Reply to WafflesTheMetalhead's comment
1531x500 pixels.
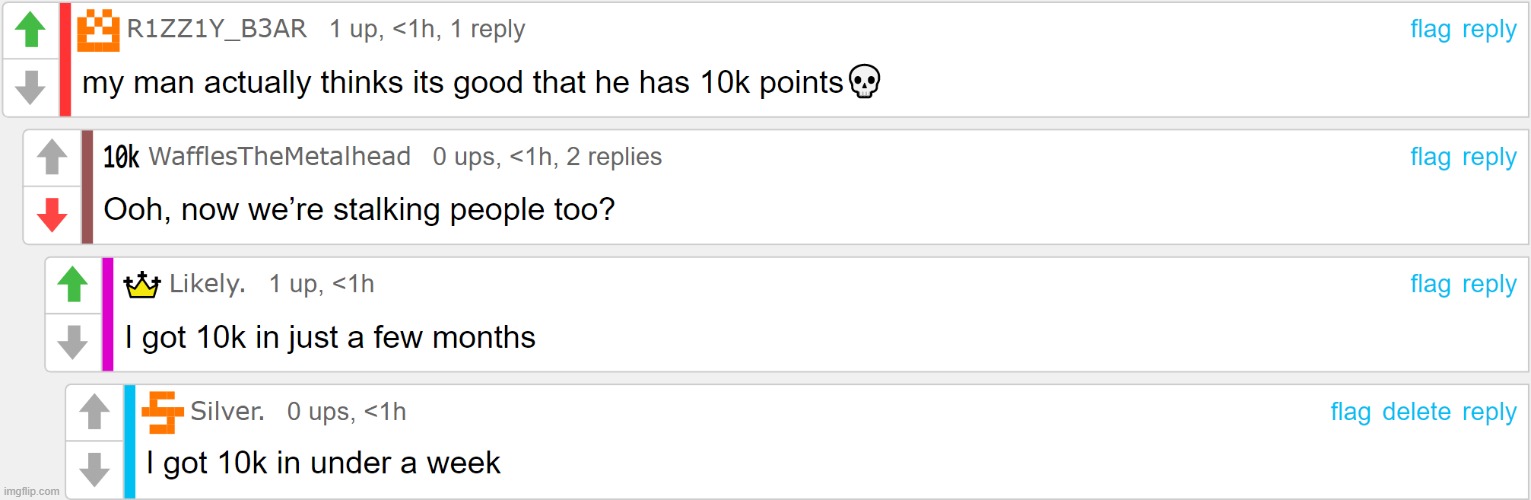pyautogui.click(x=1489, y=157)
